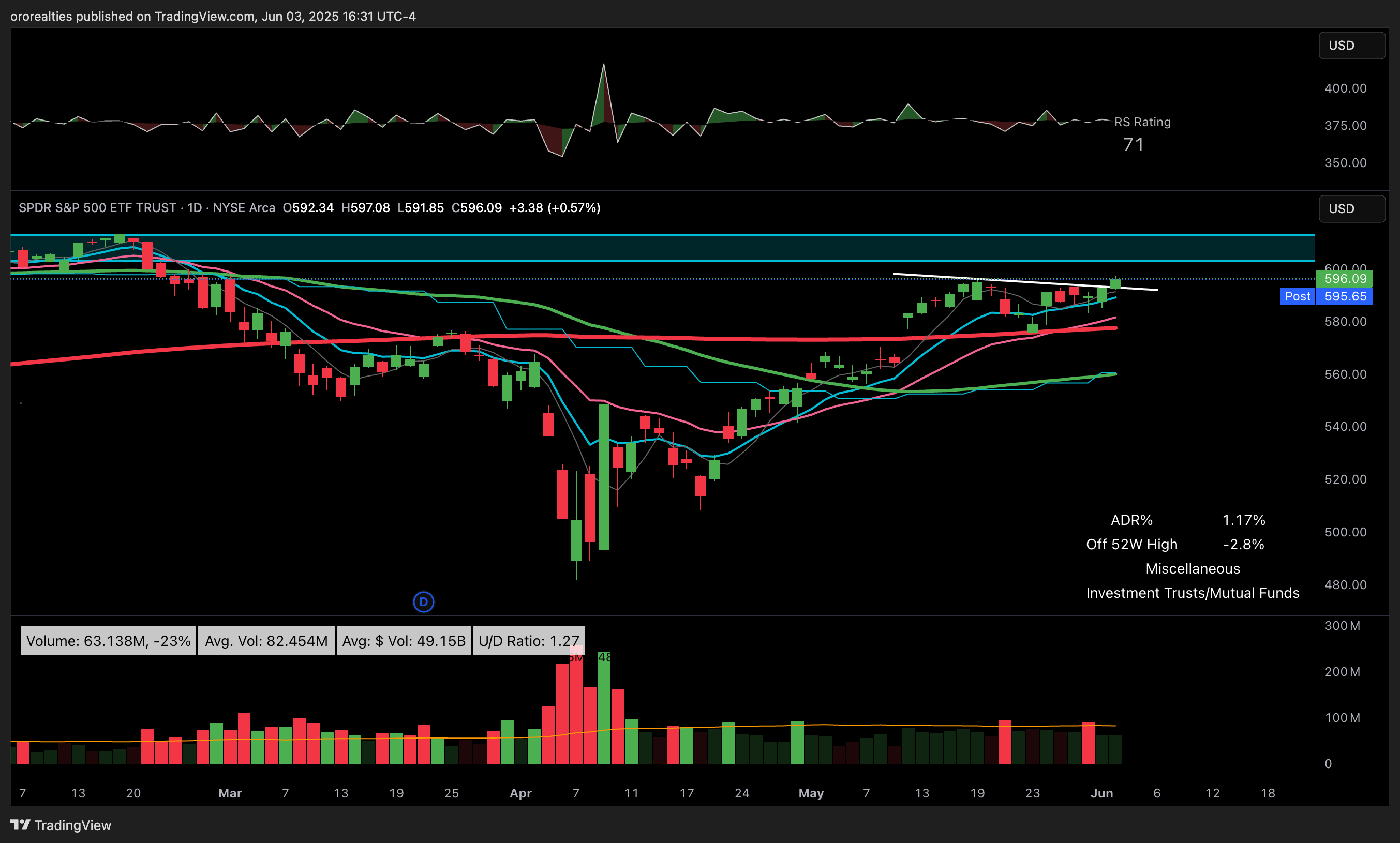Click the 'May' label on the time axis
Screen dimensions: 1400x843
coord(811,793)
